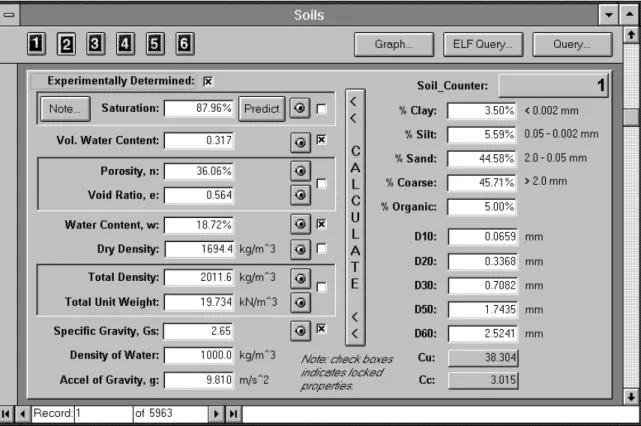641x426 pixels.
Task: Click the Water Content calculate icon
Action: (300, 224)
